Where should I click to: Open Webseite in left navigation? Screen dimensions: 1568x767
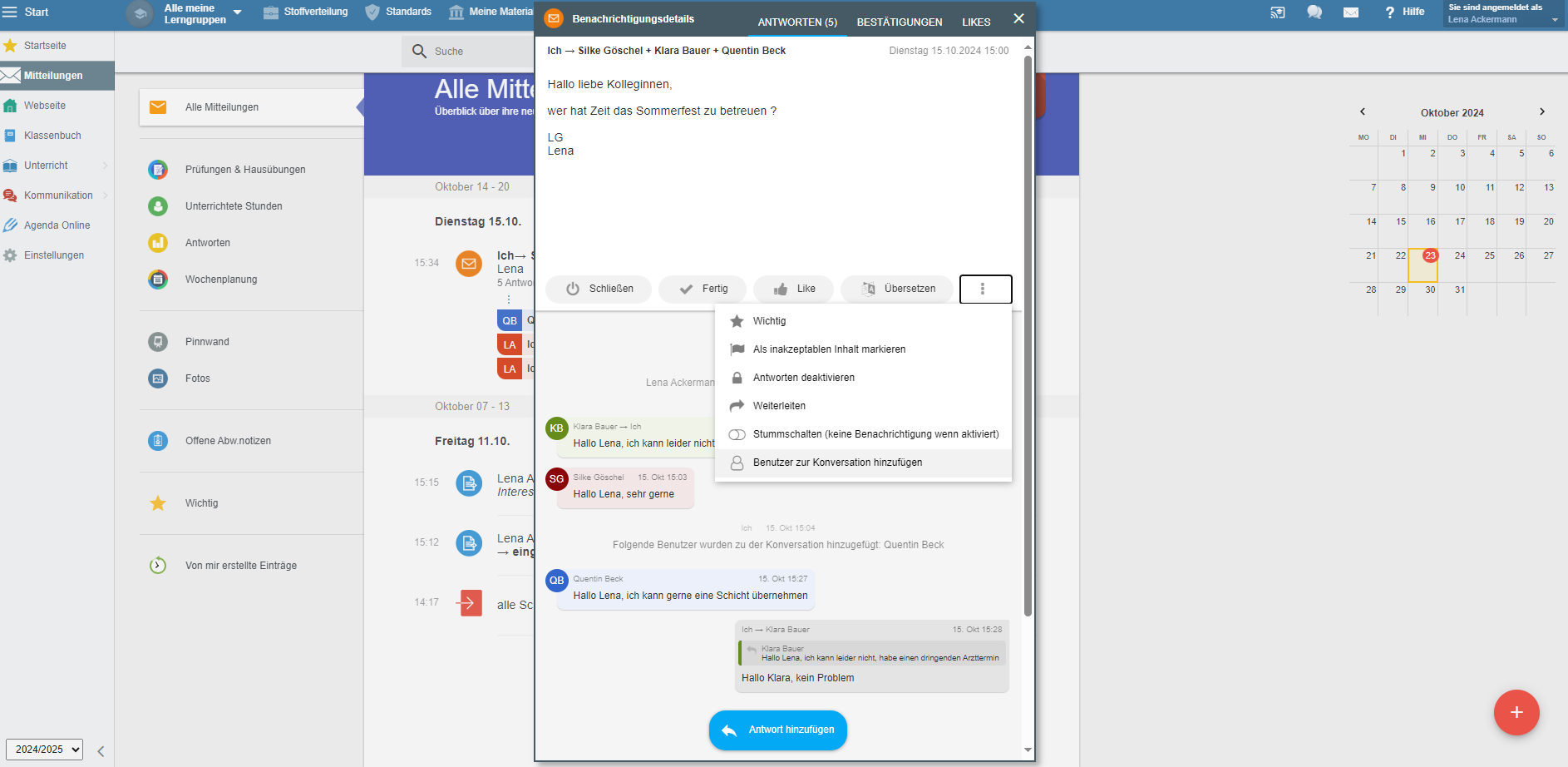57,106
